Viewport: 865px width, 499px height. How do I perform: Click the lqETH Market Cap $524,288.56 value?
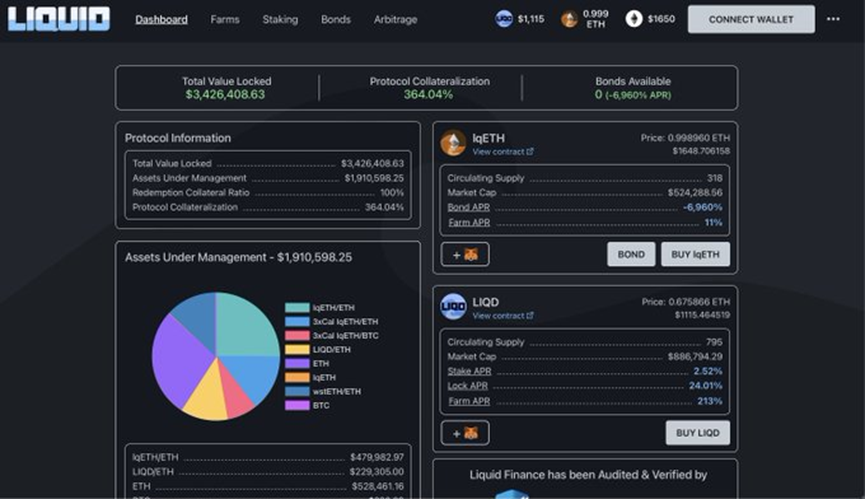pos(695,192)
